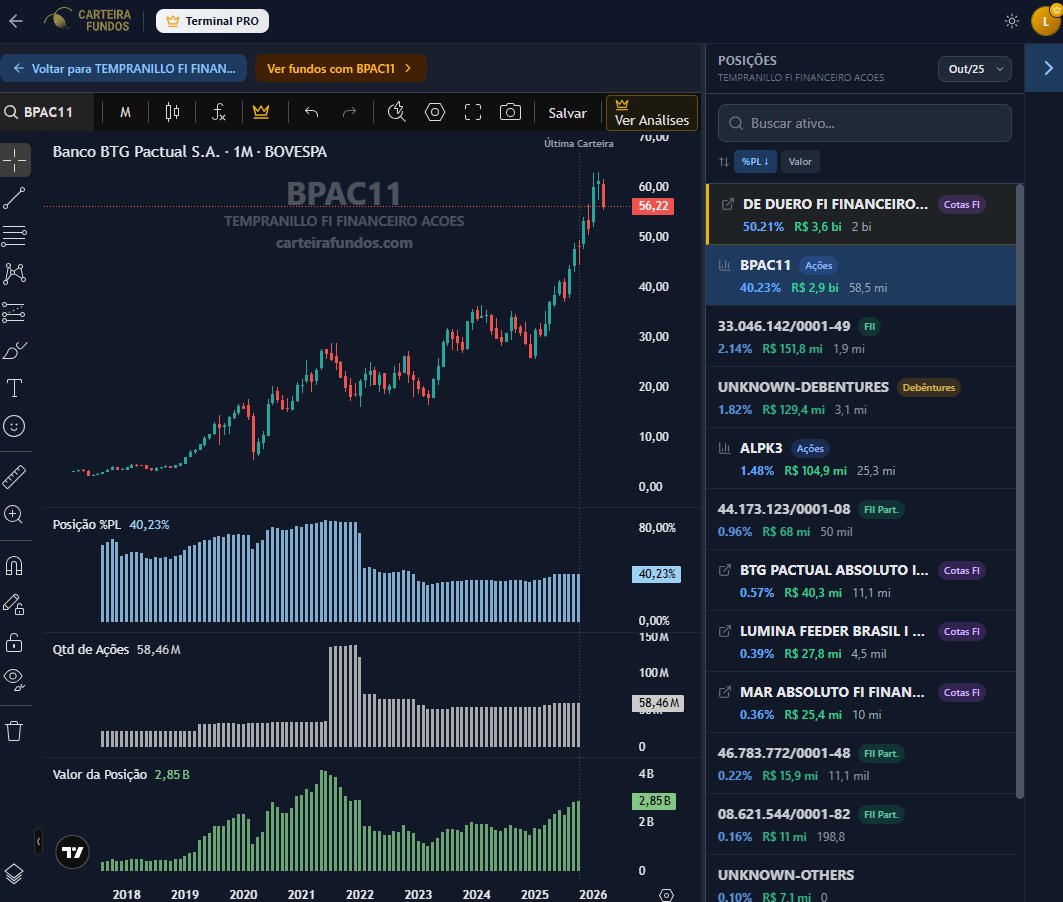Viewport: 1063px width, 902px height.
Task: Select the trend line tool
Action: tap(15, 199)
